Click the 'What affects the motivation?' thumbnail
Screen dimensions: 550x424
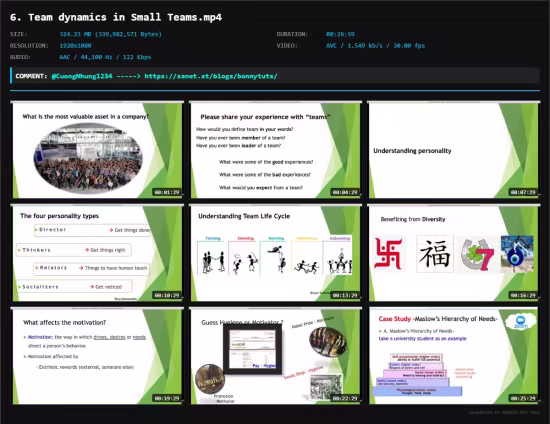tap(98, 356)
